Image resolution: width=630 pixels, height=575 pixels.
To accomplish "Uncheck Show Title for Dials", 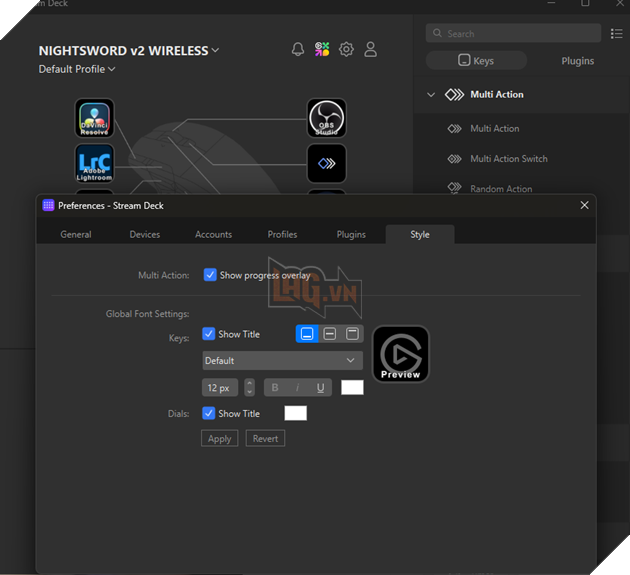I will click(209, 413).
